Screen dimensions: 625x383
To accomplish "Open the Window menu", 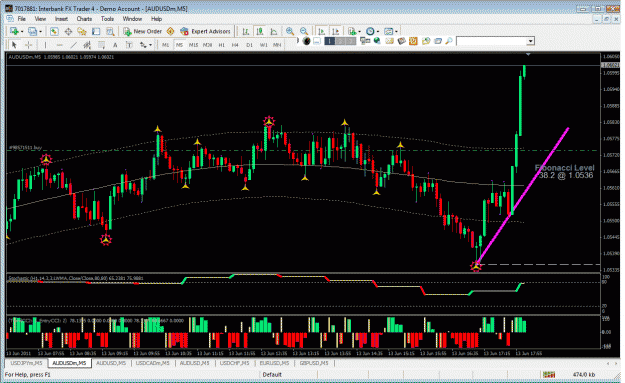I will 132,19.
